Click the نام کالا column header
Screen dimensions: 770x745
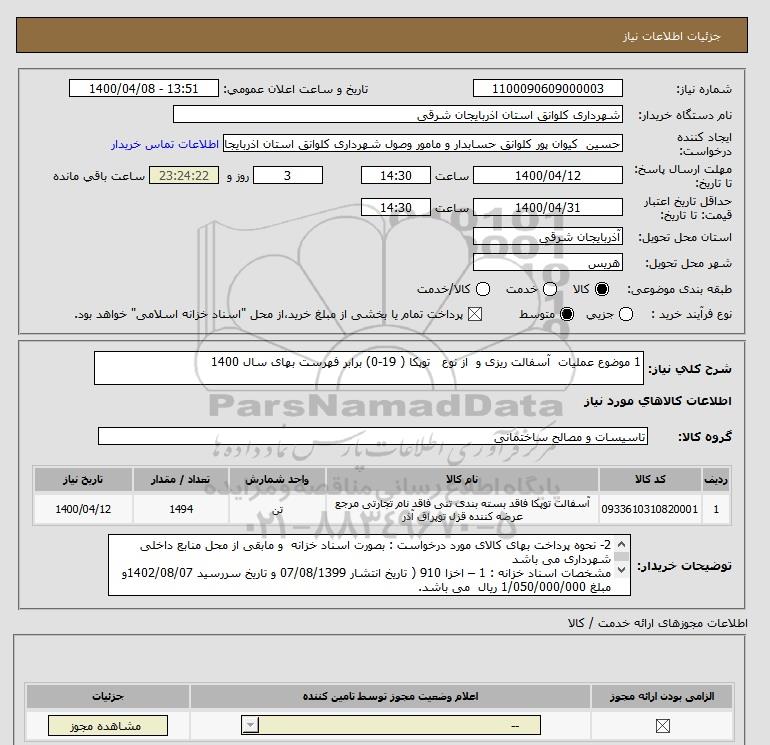(463, 479)
